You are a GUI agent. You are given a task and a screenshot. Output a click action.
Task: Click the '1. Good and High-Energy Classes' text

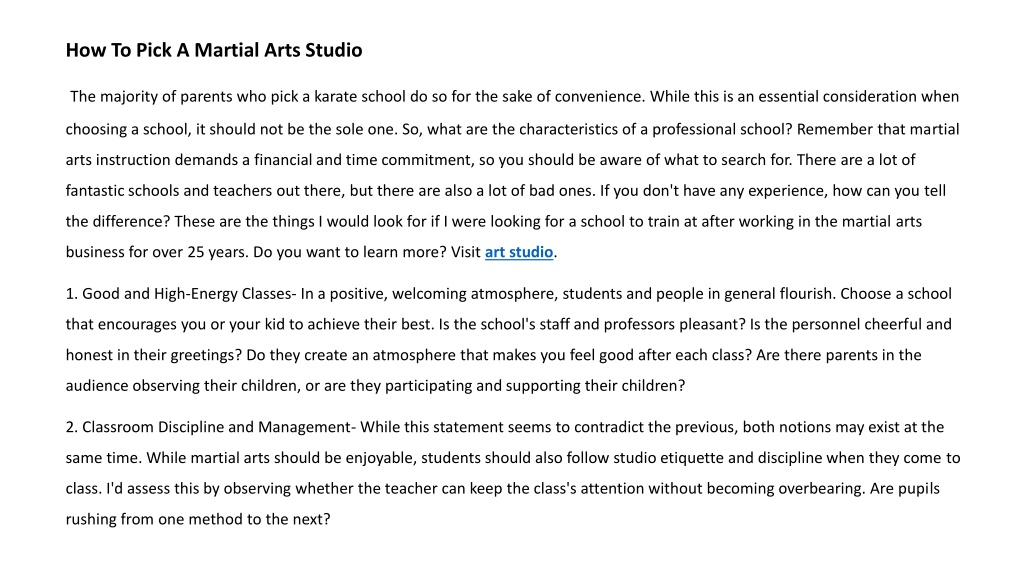pyautogui.click(x=178, y=294)
